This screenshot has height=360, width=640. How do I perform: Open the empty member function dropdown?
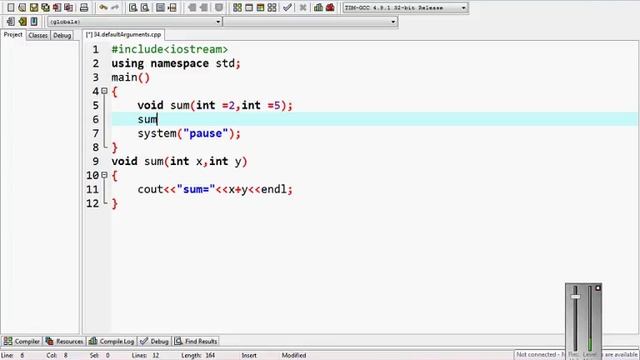tap(310, 22)
